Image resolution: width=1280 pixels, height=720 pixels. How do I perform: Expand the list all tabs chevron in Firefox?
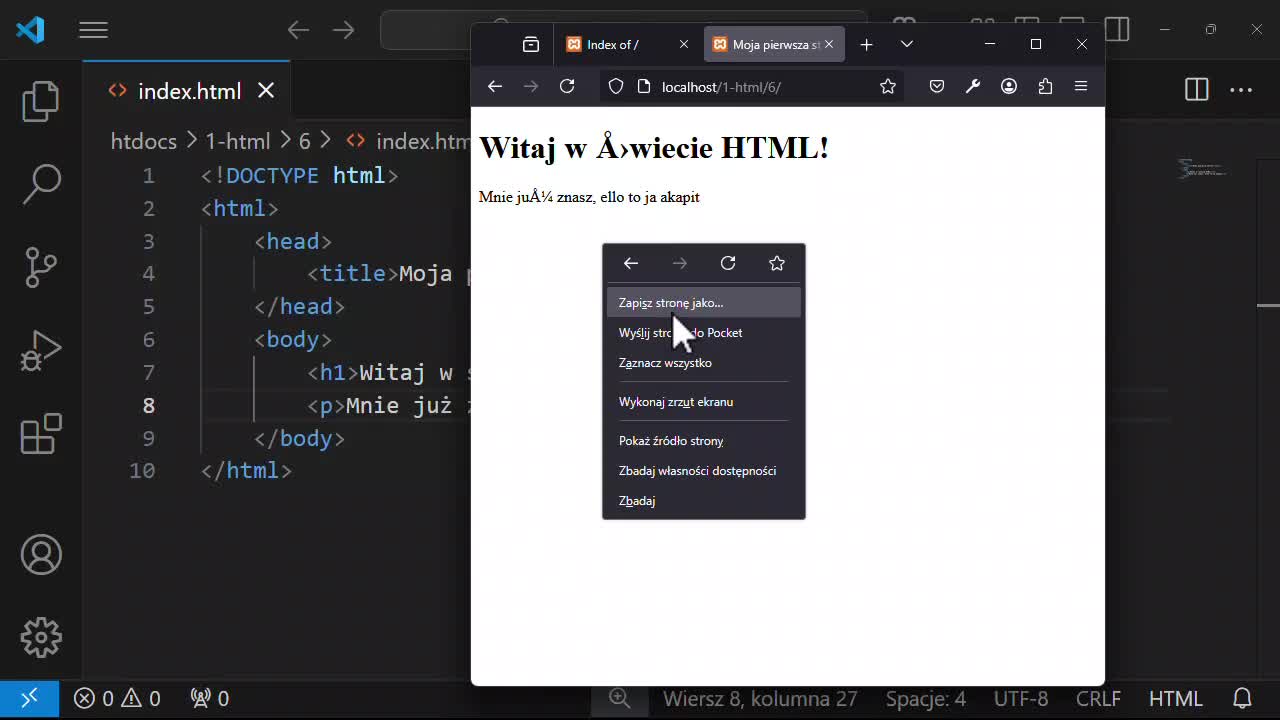pyautogui.click(x=907, y=44)
